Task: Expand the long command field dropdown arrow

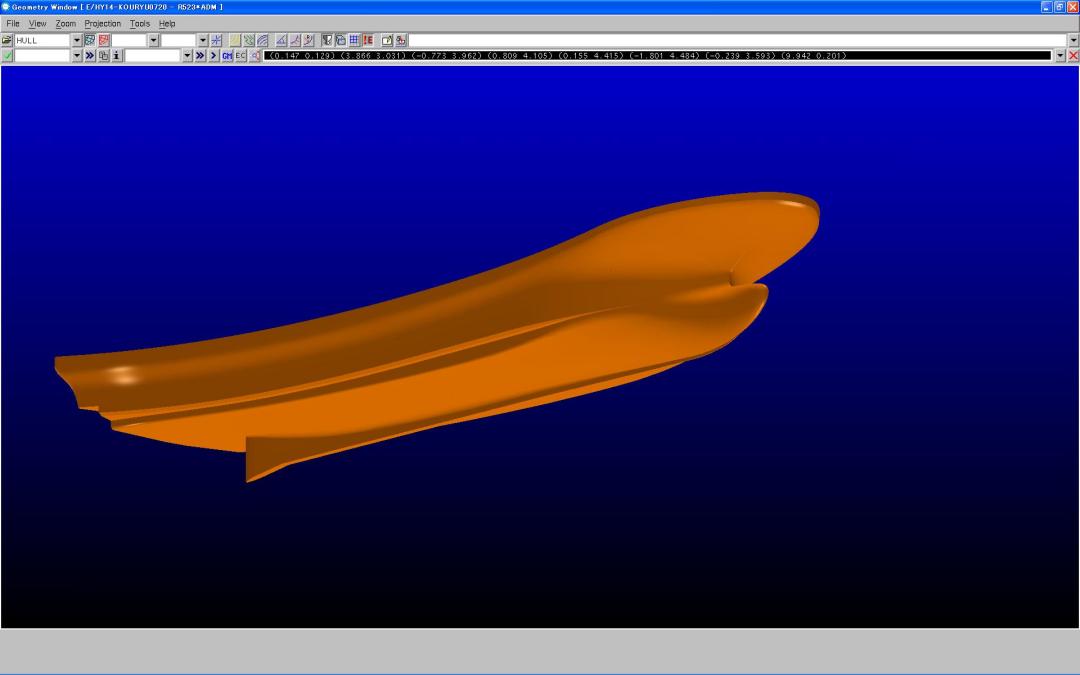Action: 1073,40
